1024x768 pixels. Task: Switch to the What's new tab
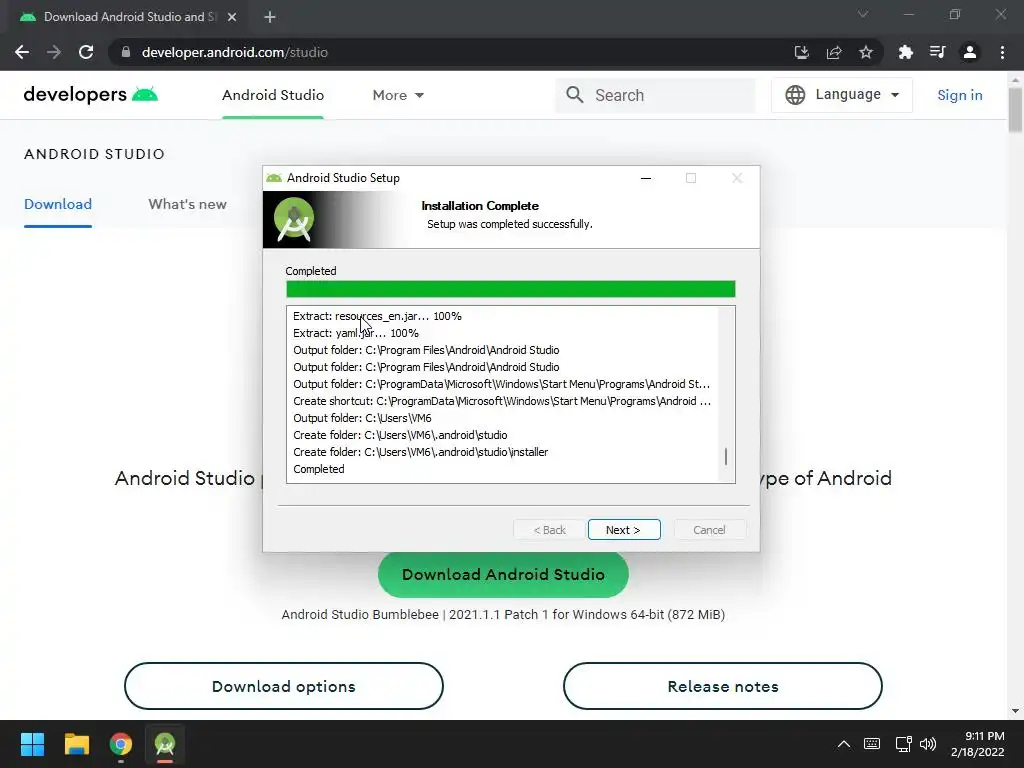pos(187,204)
